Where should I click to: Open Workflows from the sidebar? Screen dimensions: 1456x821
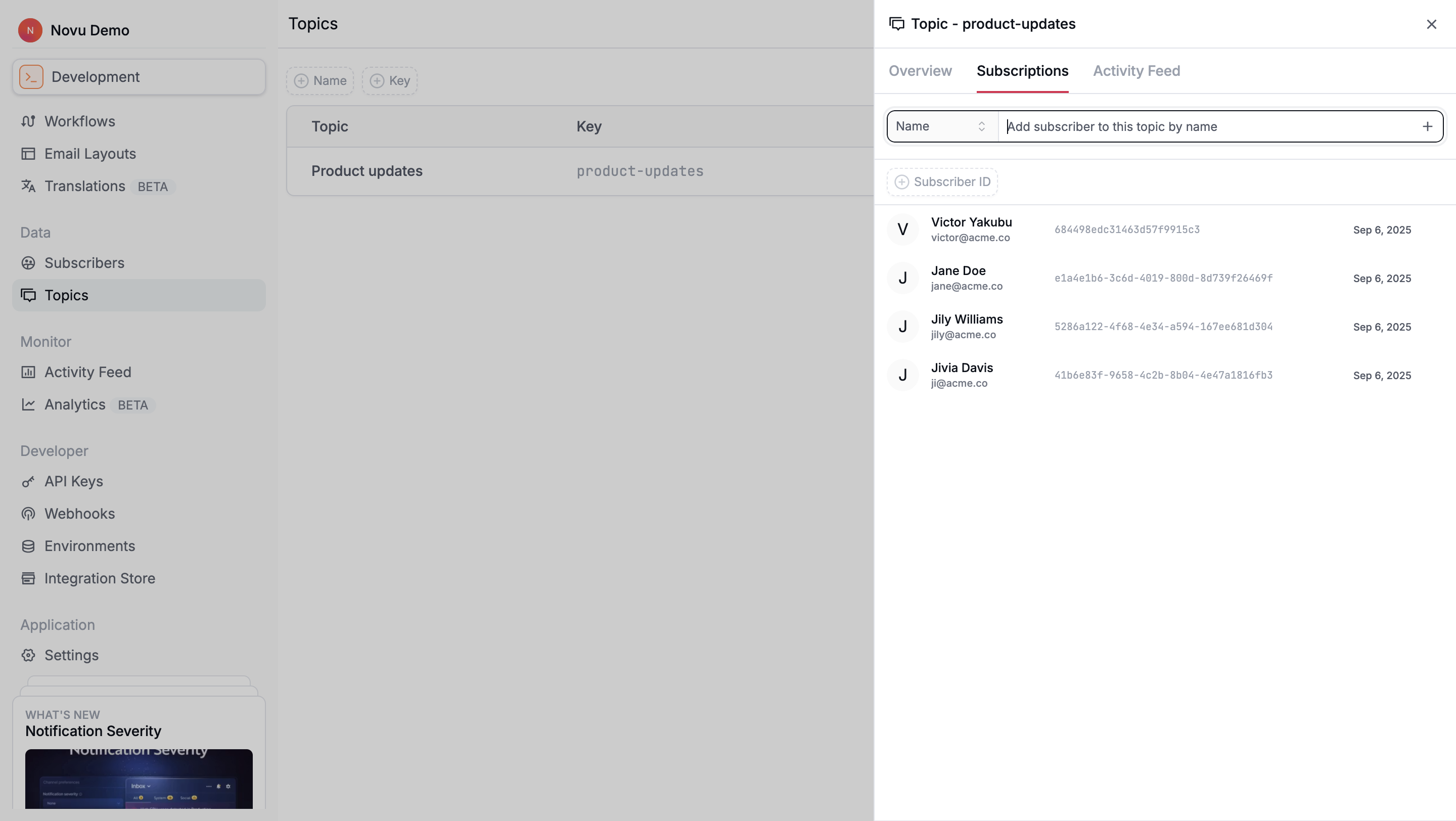click(x=79, y=121)
